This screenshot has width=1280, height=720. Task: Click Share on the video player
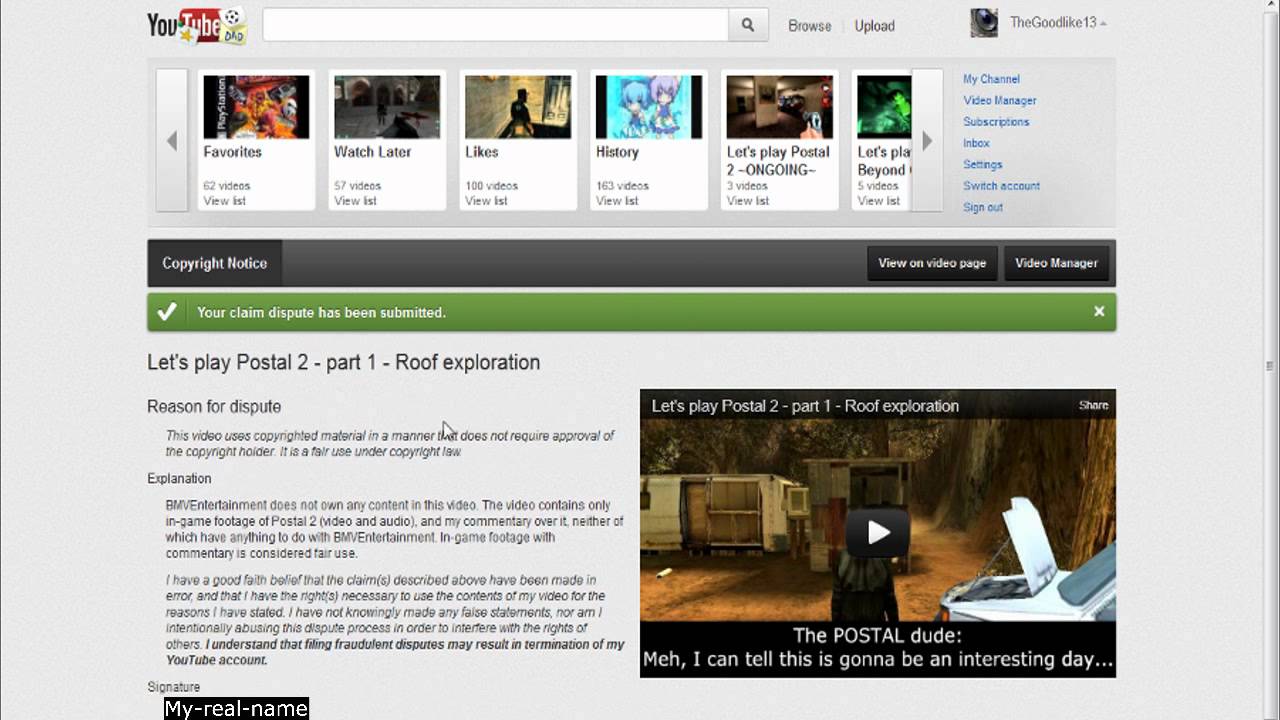1093,405
